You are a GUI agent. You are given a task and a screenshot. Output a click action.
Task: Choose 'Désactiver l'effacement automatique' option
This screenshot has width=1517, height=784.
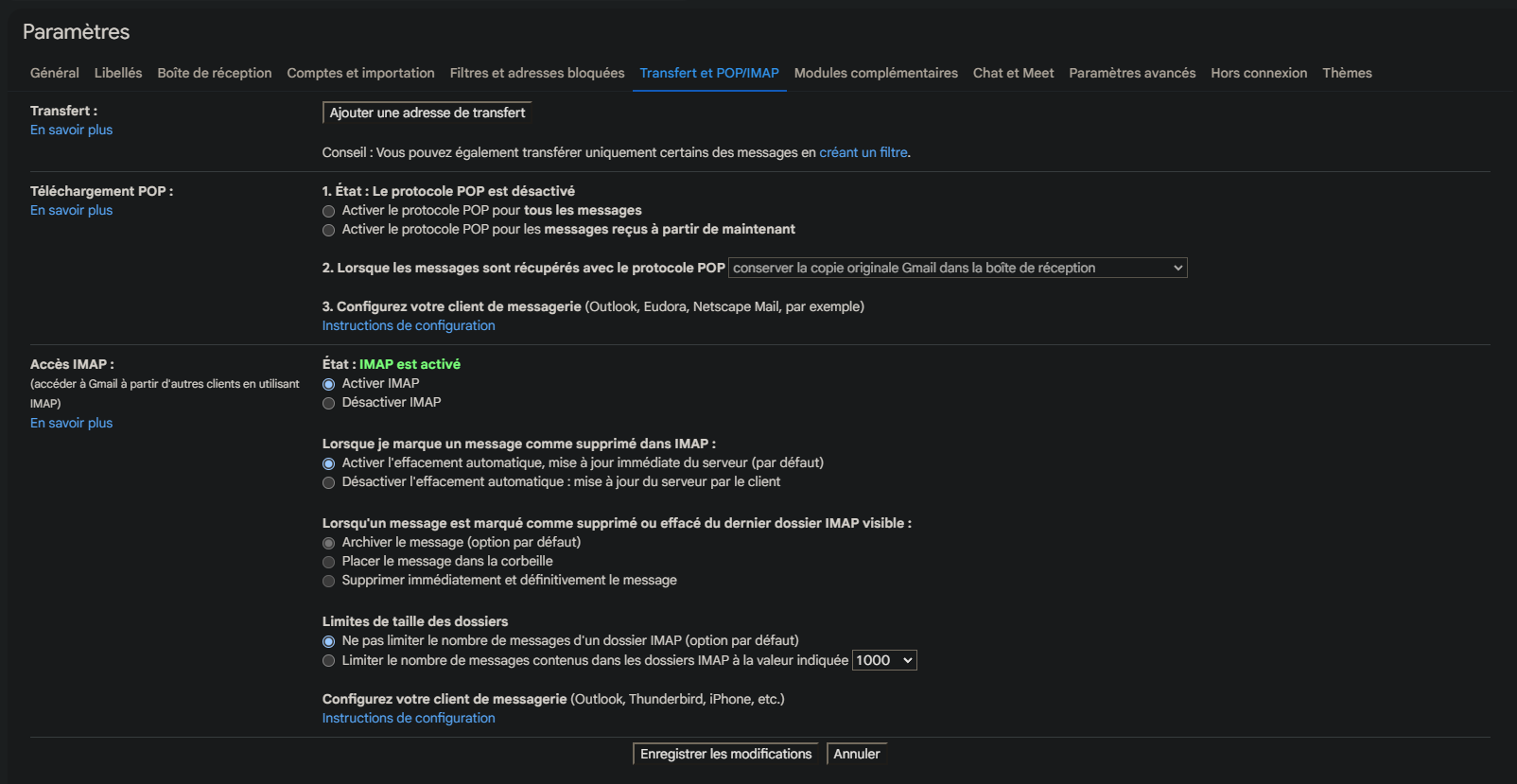point(329,482)
